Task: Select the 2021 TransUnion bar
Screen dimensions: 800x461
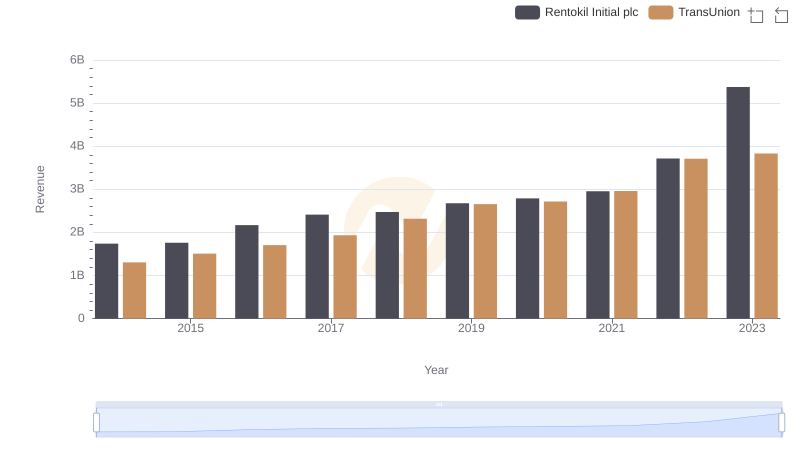Action: [626, 255]
